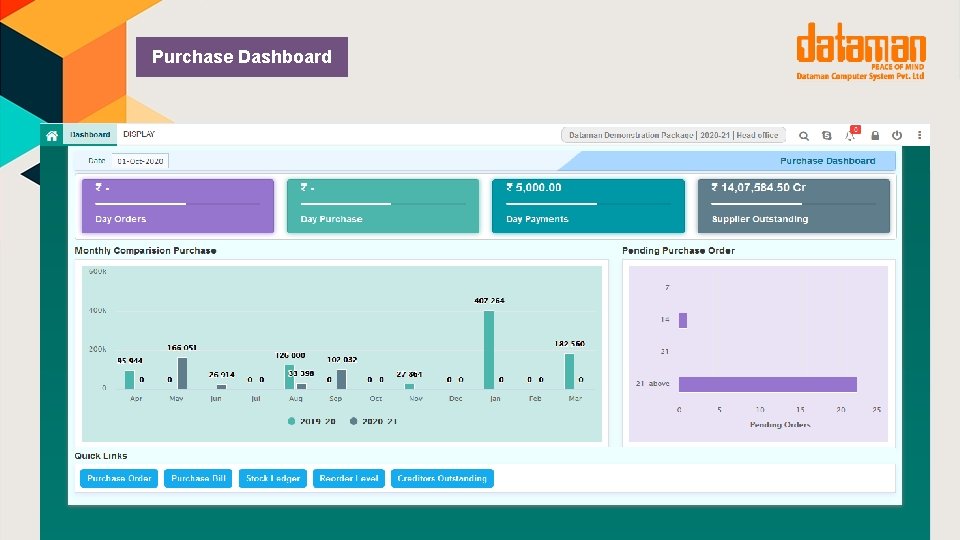Click the lock screen padlock icon
Viewport: 960px width, 540px height.
pyautogui.click(x=875, y=135)
